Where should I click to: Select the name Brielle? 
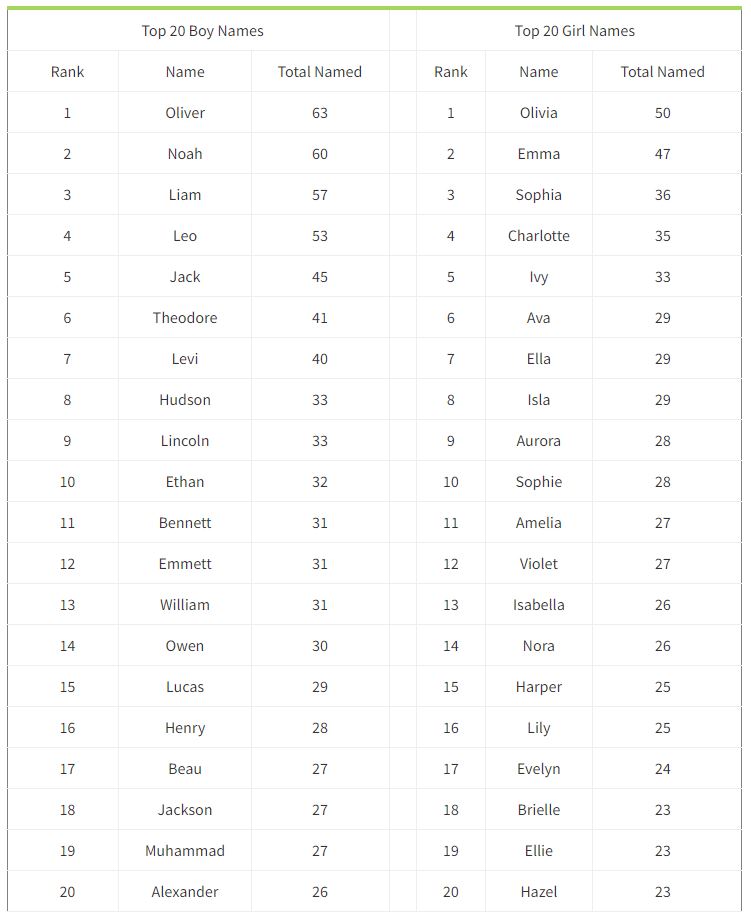point(539,810)
